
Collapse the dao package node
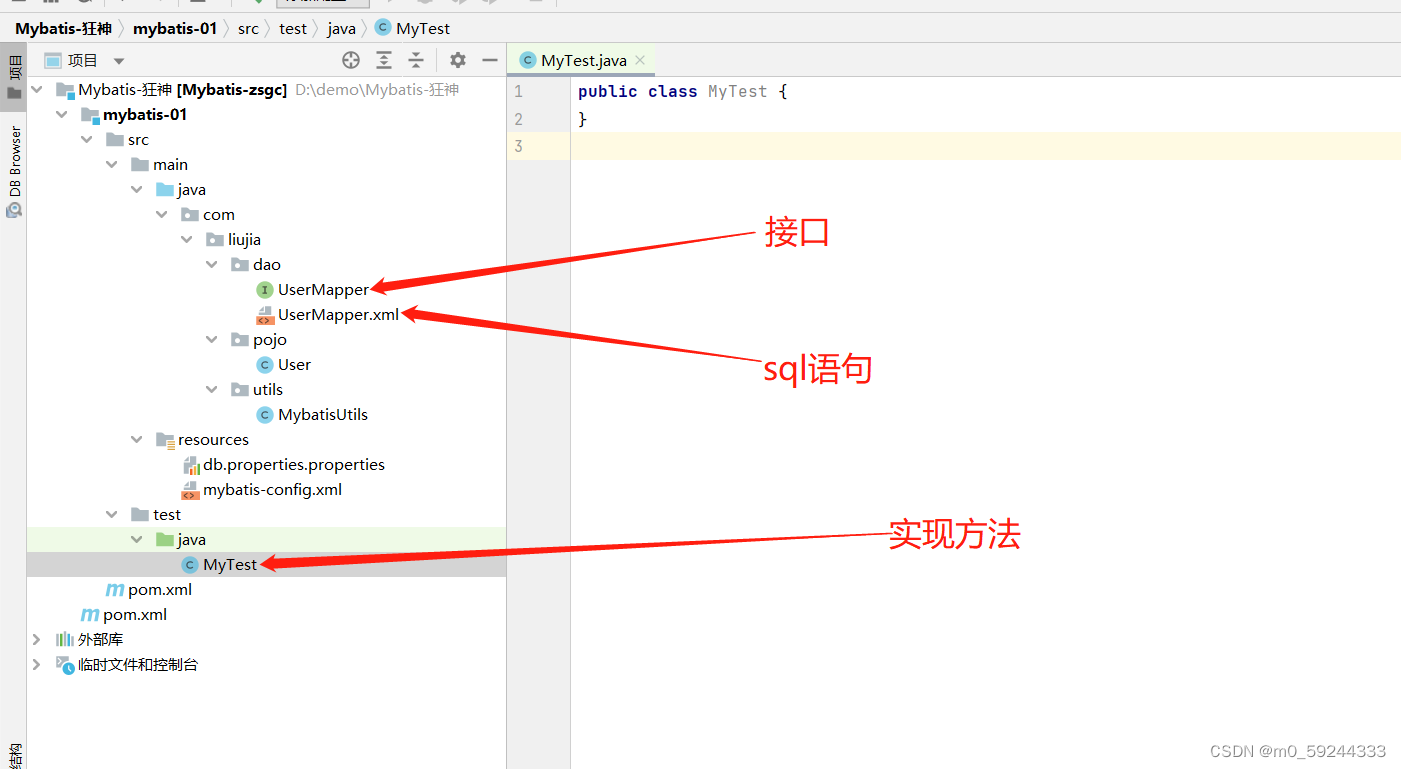click(212, 264)
